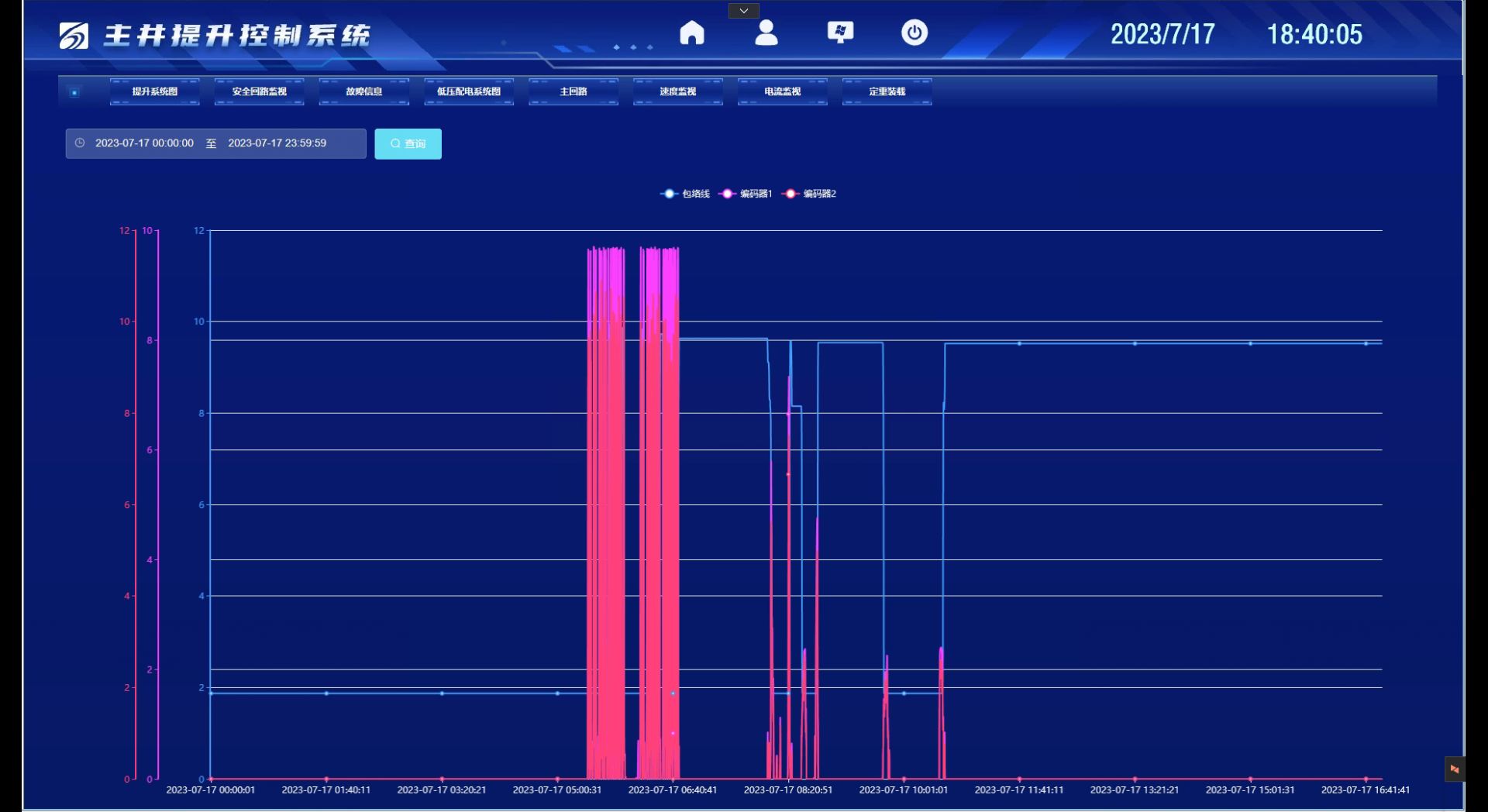Viewport: 1488px width, 812px height.
Task: Click the 查询 search button
Action: click(408, 144)
